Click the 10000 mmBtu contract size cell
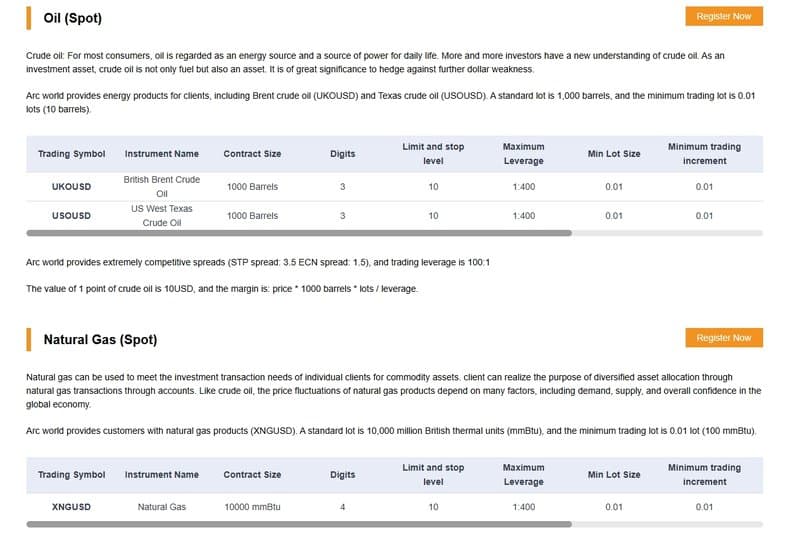Image resolution: width=800 pixels, height=543 pixels. coord(252,507)
